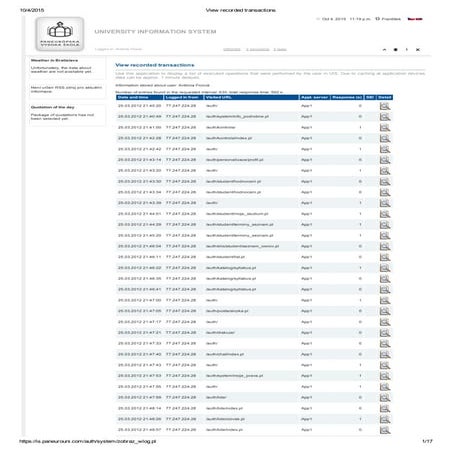Click the 'Visited URL' column header

(x=251, y=97)
